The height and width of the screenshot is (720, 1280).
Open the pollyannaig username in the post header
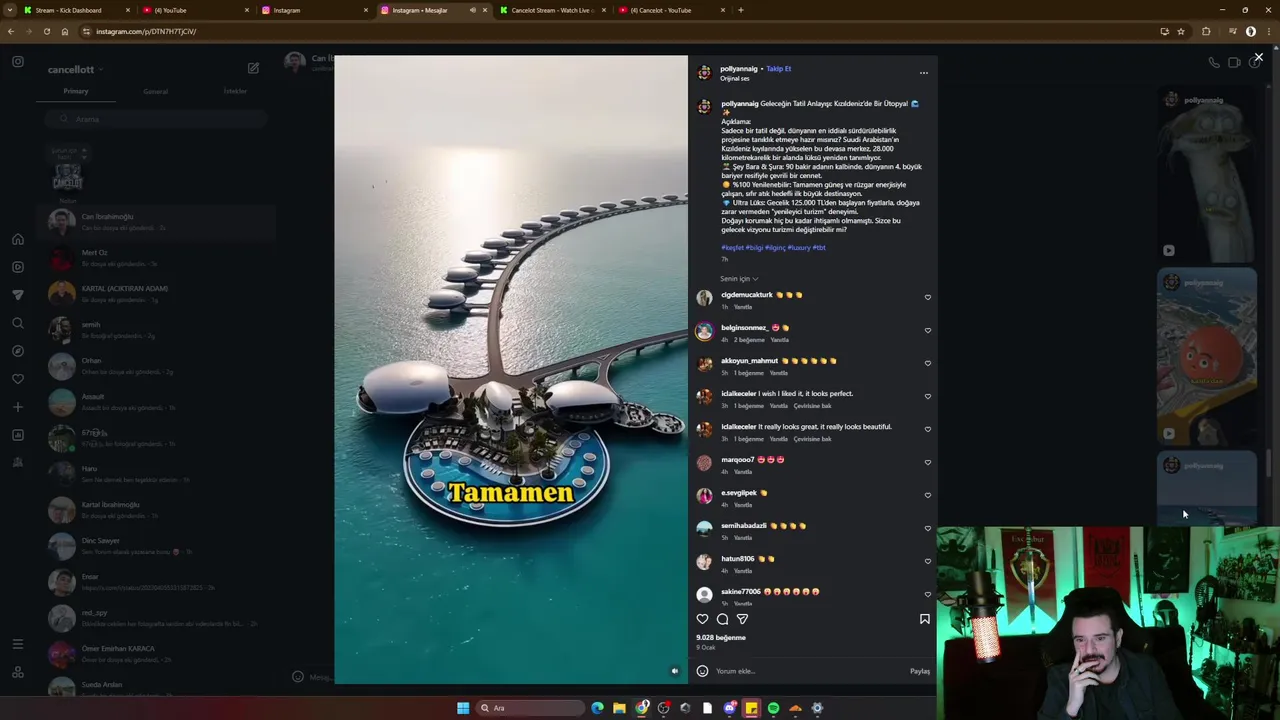point(739,69)
